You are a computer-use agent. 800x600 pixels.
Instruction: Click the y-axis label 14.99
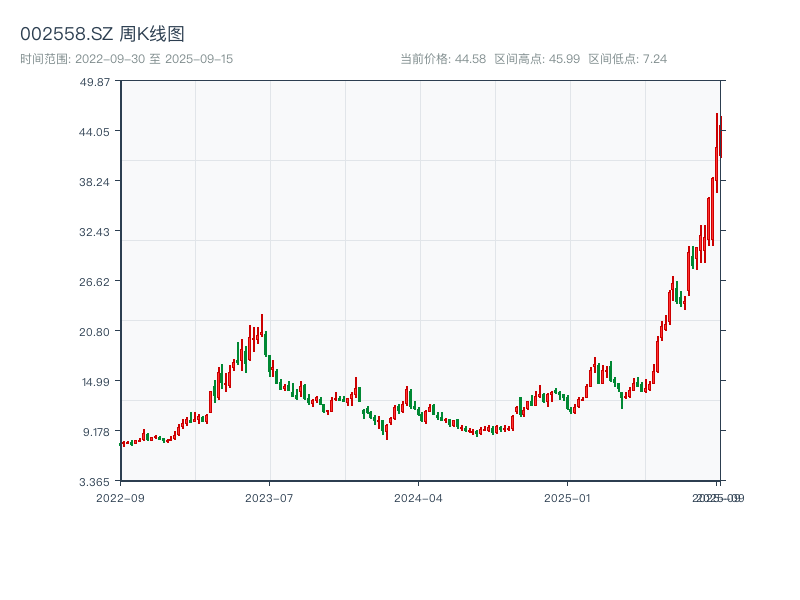(x=95, y=382)
